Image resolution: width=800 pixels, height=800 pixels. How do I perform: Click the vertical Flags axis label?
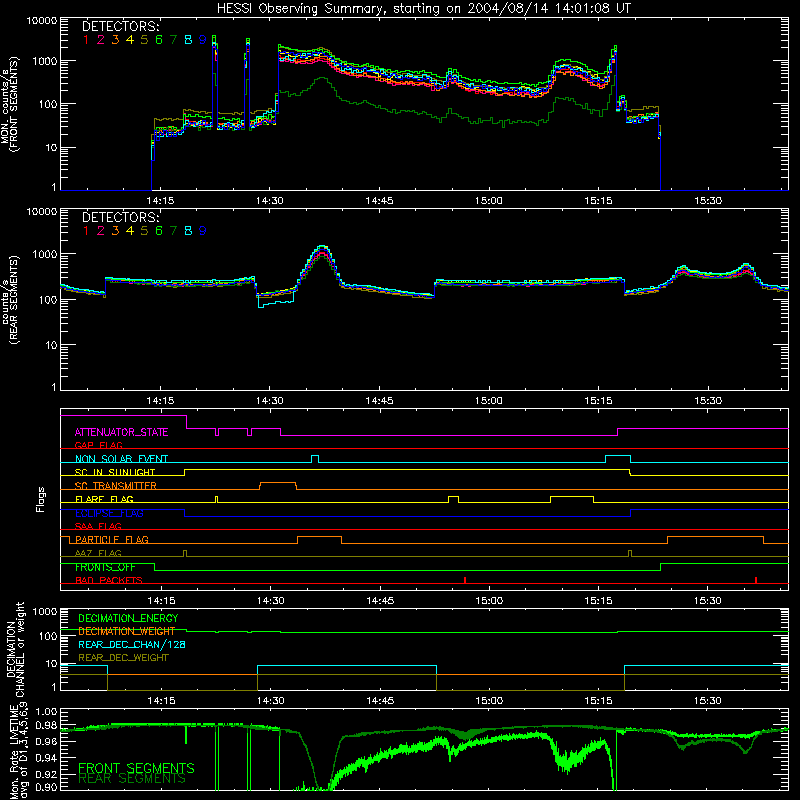click(40, 499)
